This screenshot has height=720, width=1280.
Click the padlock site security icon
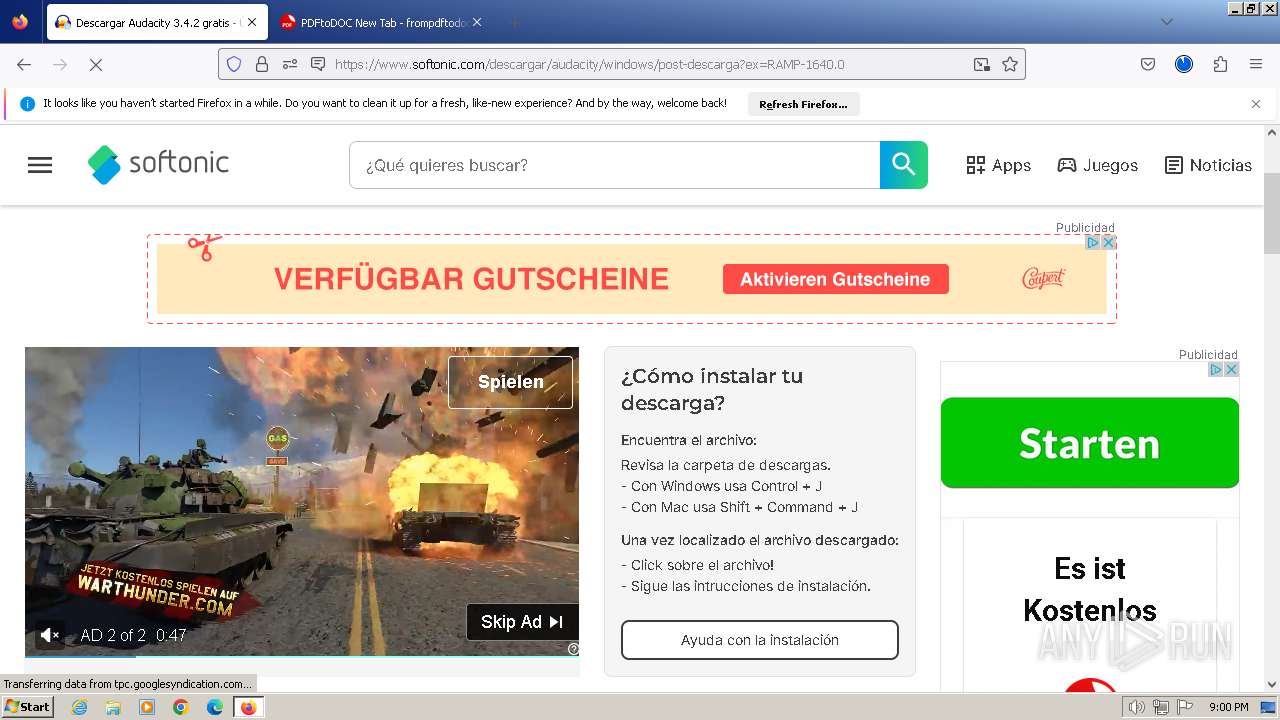coord(262,64)
